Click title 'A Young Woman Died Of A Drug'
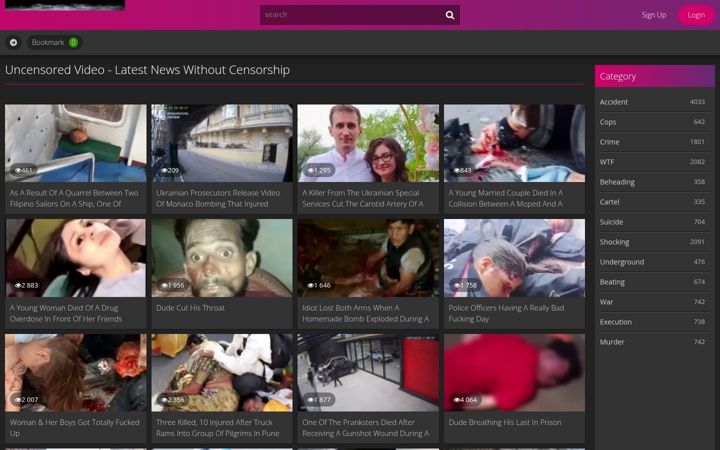Viewport: 720px width, 450px height. [x=64, y=308]
